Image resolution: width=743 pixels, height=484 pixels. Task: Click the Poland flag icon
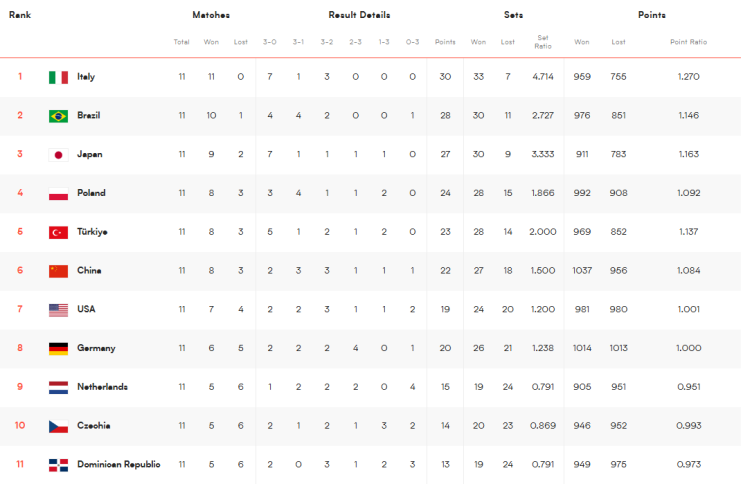pos(58,193)
